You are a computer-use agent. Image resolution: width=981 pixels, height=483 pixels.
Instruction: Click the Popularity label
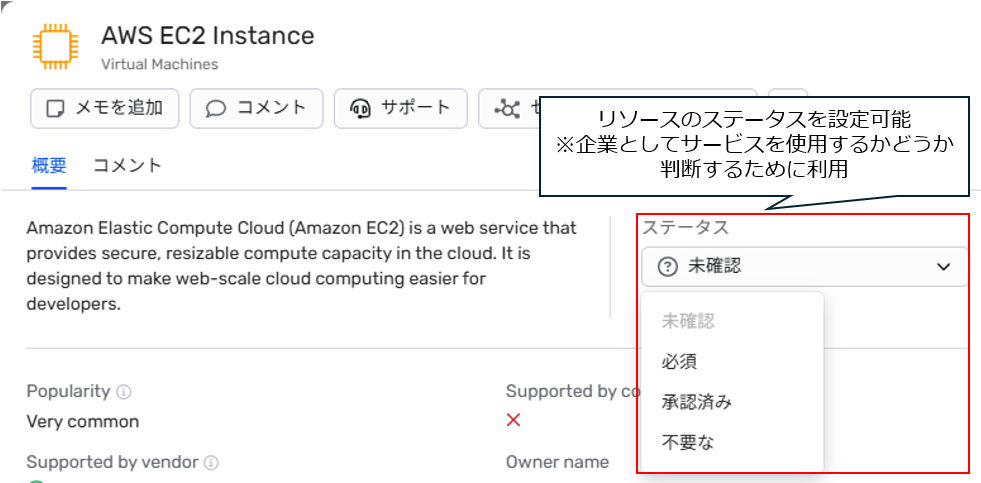point(68,392)
